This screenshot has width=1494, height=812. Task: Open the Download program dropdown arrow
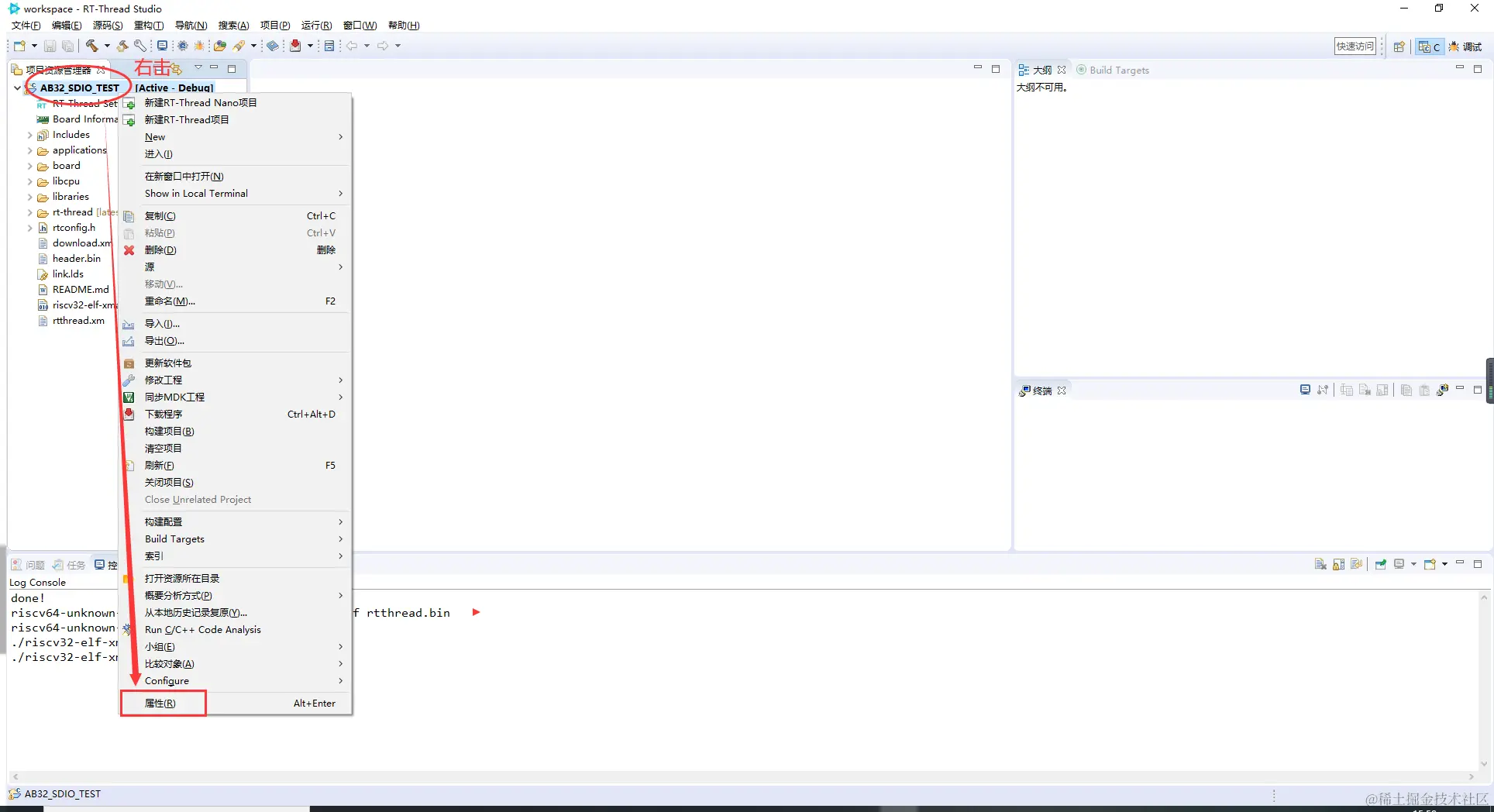click(310, 46)
